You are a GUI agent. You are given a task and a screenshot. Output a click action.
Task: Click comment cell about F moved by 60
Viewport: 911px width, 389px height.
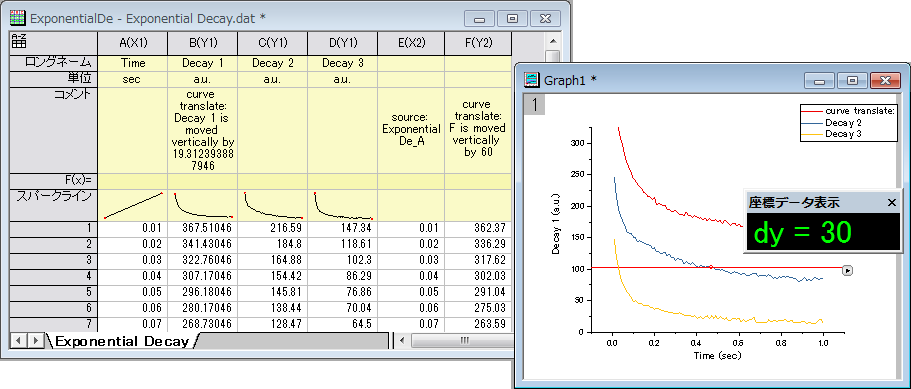(478, 130)
